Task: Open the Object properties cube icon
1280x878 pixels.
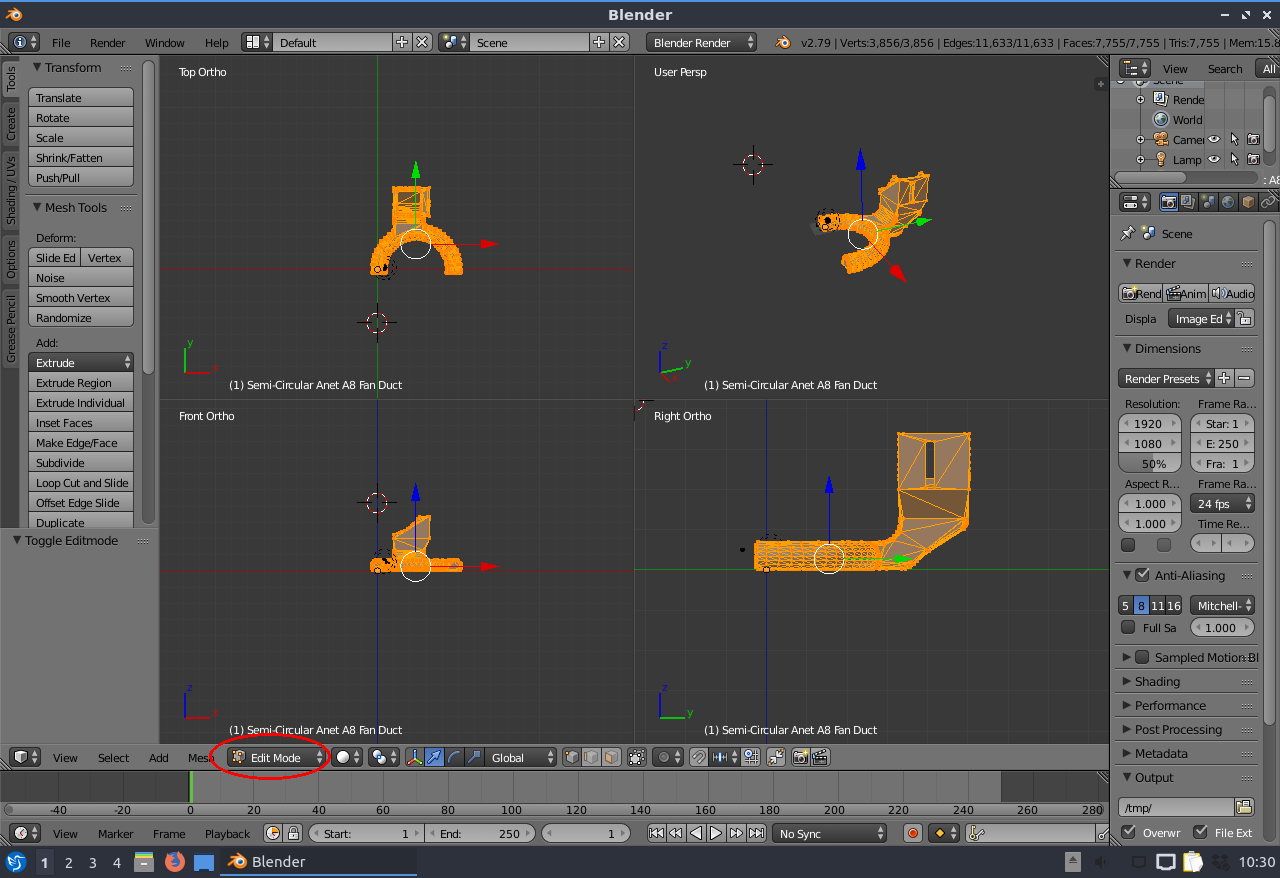Action: [x=1248, y=202]
